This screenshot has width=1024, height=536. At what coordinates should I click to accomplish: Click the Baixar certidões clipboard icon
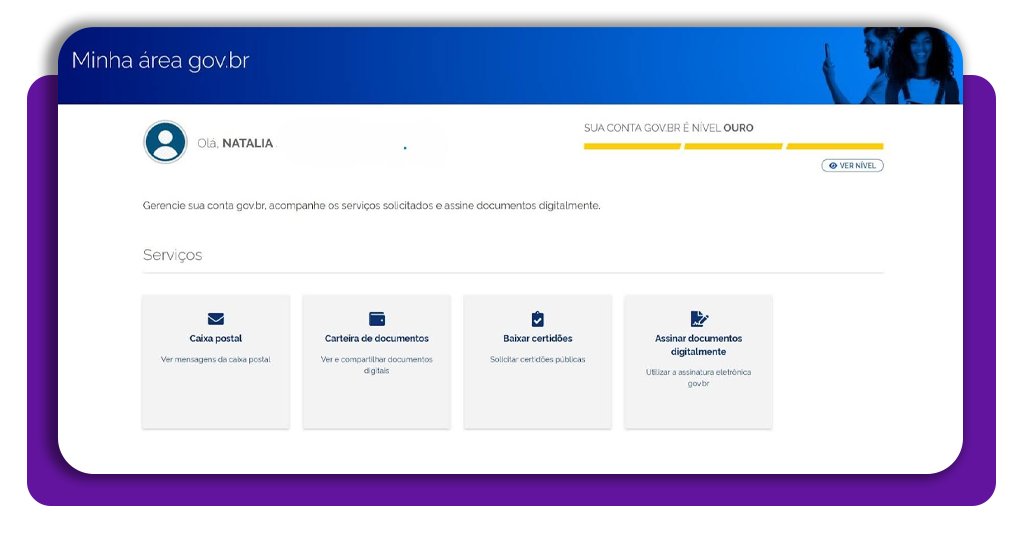tap(537, 319)
